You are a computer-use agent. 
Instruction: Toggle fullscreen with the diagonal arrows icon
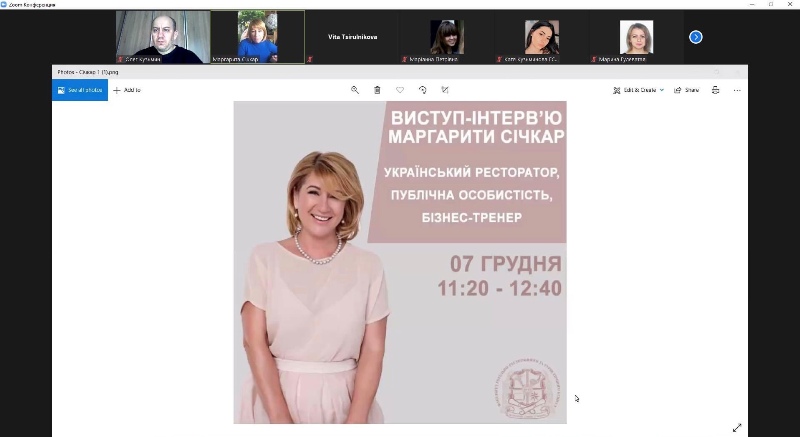click(x=737, y=427)
